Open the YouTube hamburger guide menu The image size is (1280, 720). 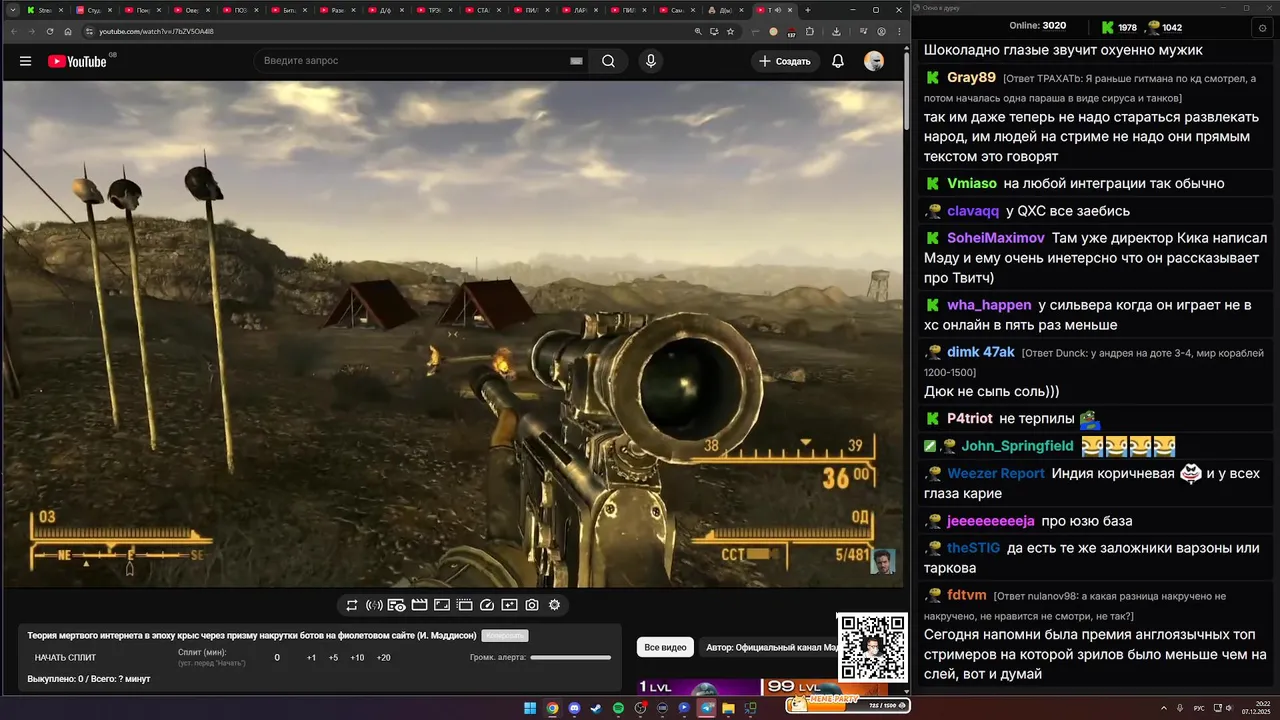point(25,61)
